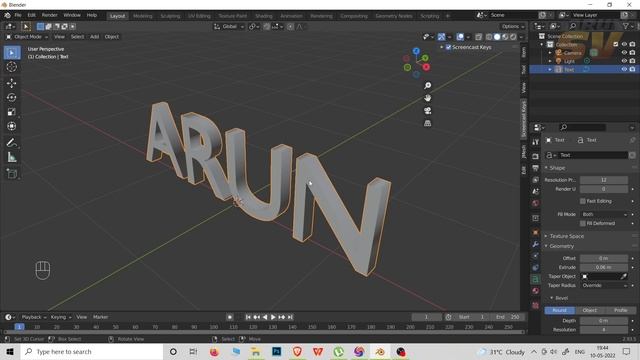Select the Profile bevel mode button
Image resolution: width=640 pixels, height=360 pixels.
click(621, 310)
